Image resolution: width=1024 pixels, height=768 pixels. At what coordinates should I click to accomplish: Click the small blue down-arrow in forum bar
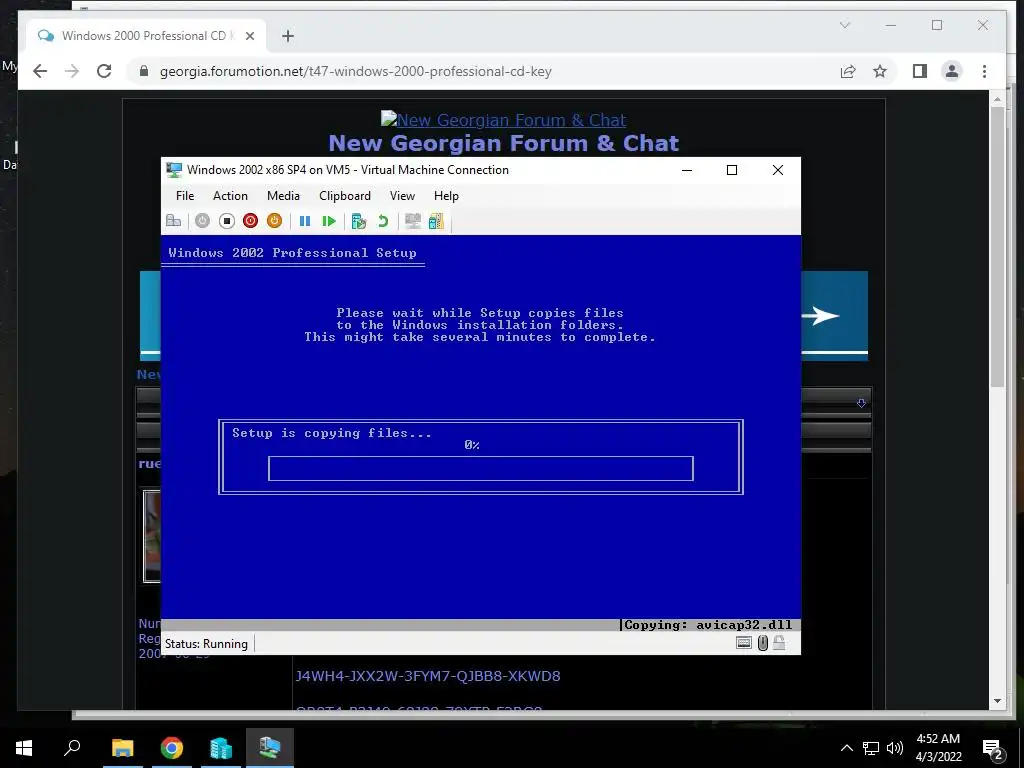(x=861, y=403)
